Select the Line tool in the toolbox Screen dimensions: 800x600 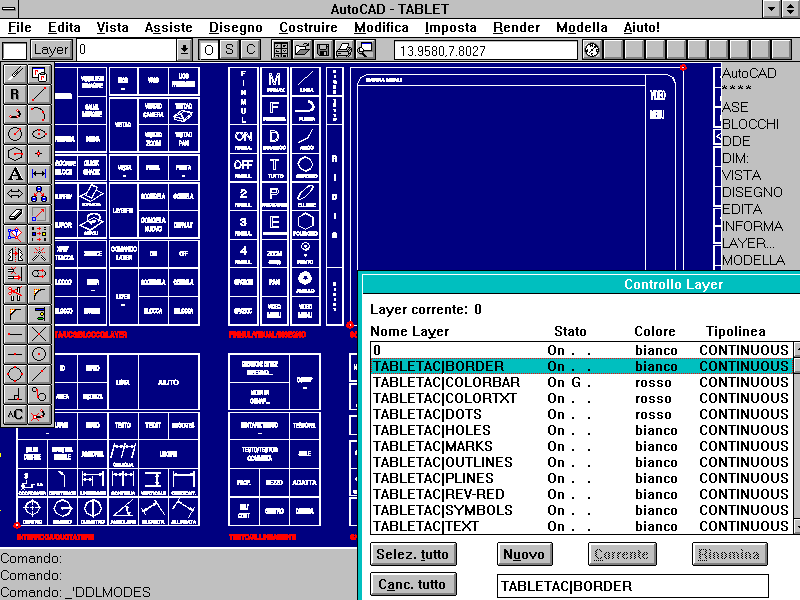click(x=39, y=94)
